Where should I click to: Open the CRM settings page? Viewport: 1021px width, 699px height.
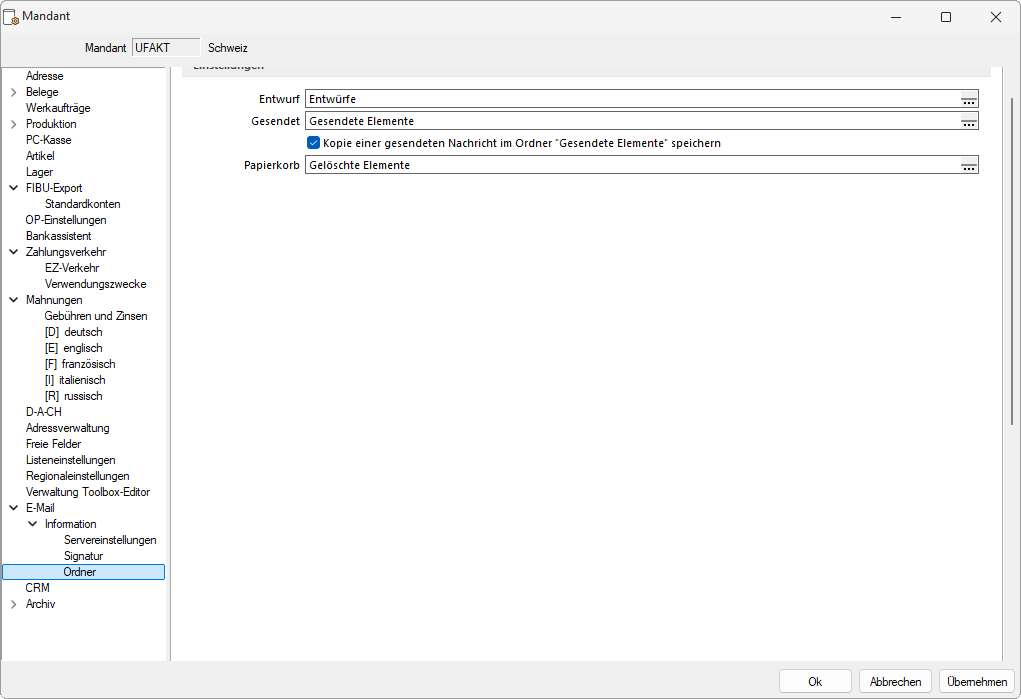coord(37,588)
